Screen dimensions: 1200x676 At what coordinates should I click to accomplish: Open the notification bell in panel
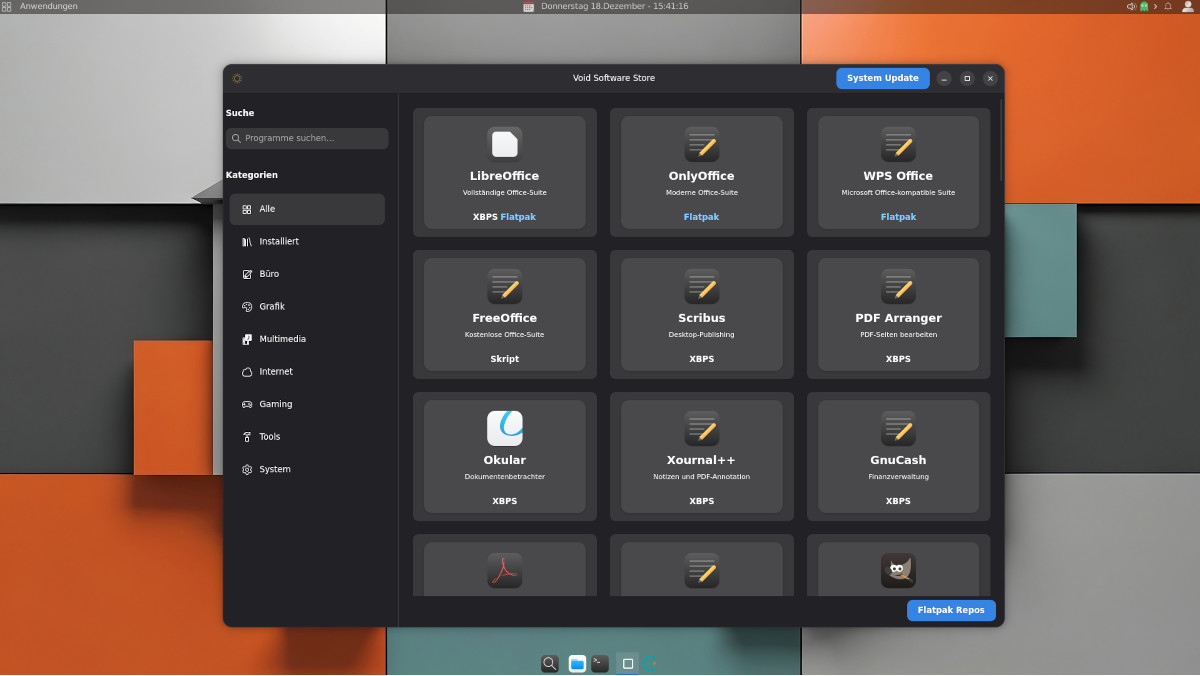[x=1168, y=6]
